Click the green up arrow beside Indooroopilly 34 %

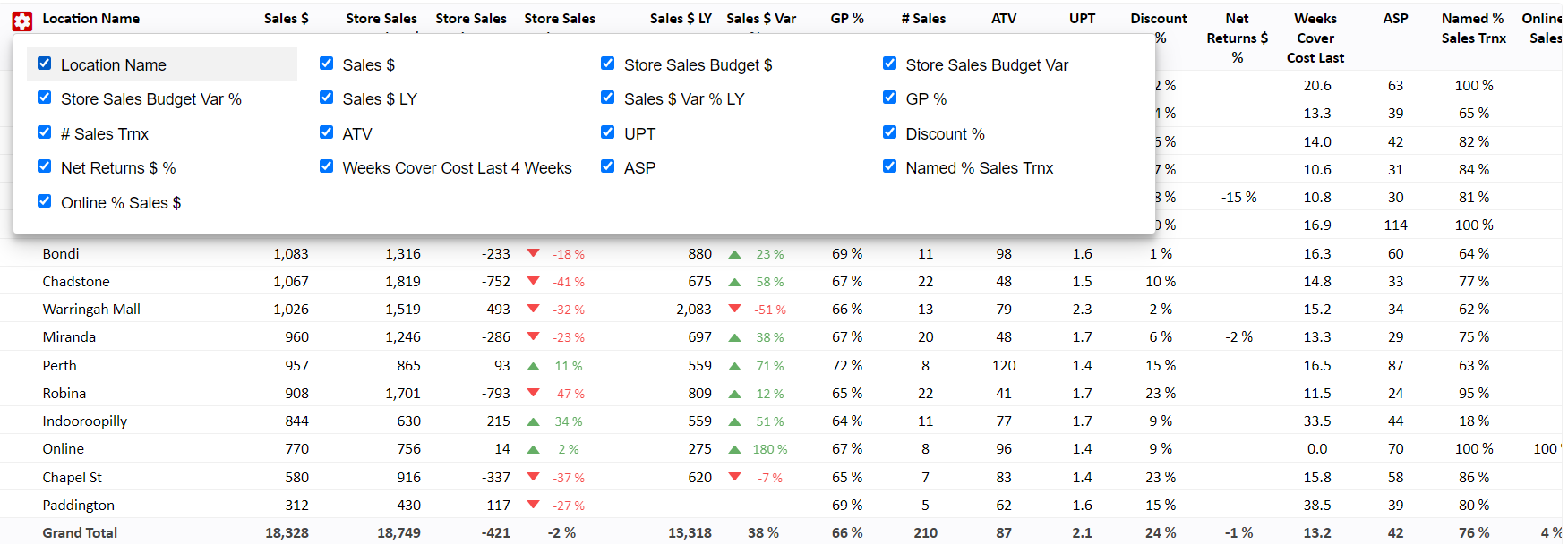(534, 421)
